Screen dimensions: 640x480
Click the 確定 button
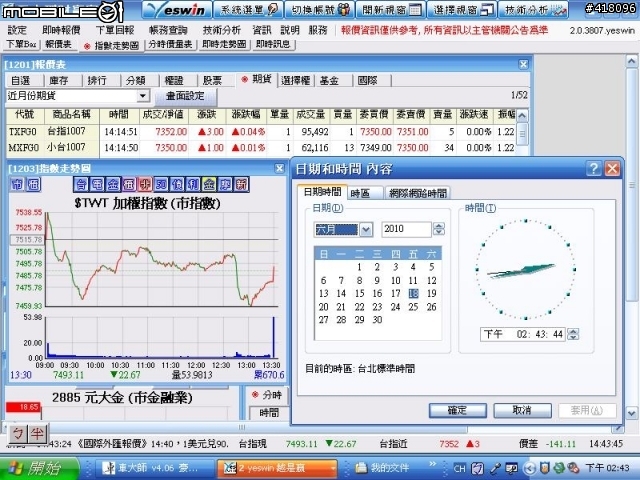(x=458, y=410)
